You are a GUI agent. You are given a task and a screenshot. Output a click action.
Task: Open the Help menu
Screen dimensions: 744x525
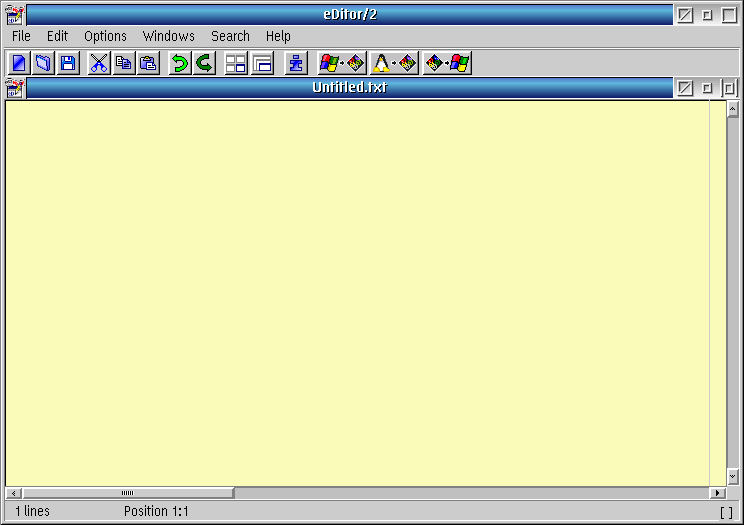click(x=278, y=36)
